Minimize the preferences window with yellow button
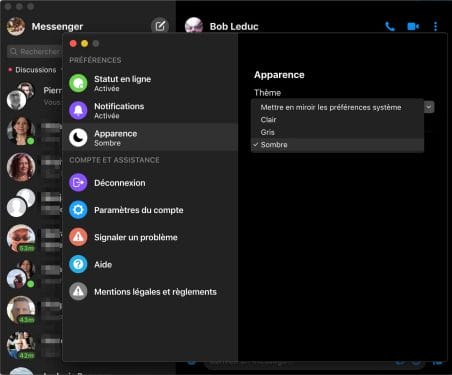The image size is (452, 375). click(x=85, y=43)
